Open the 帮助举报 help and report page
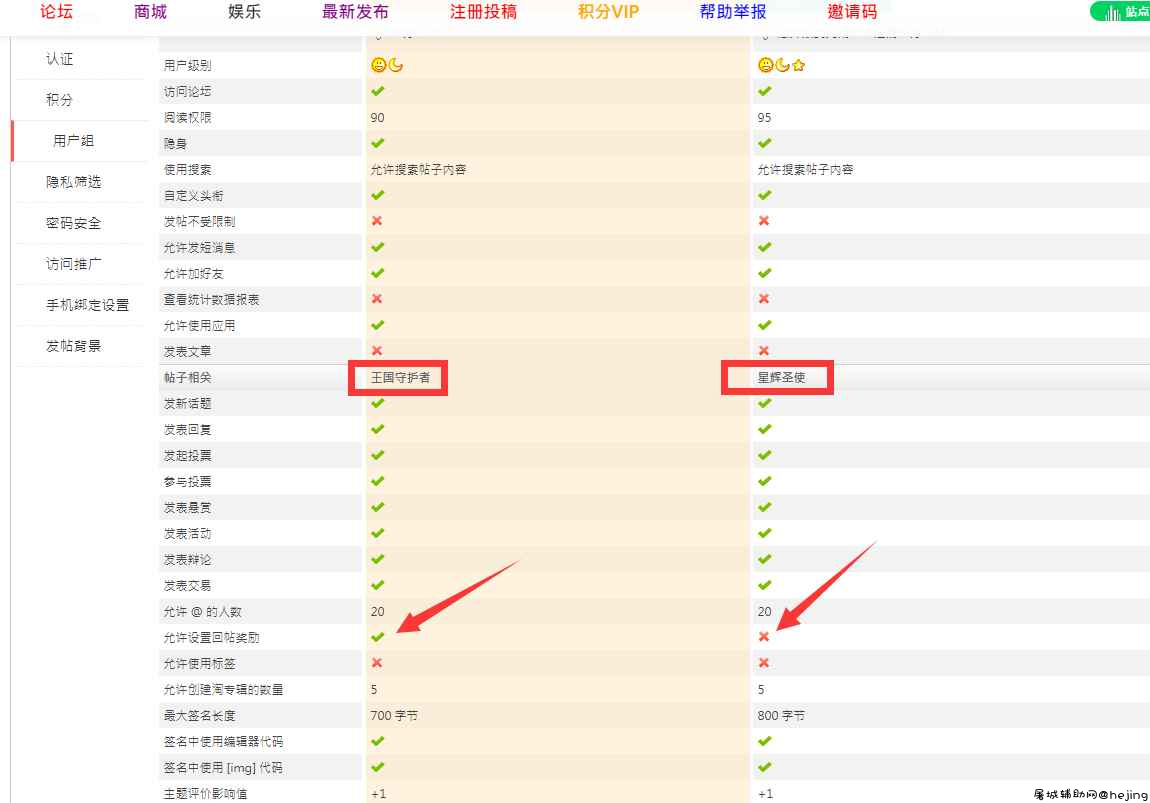 pyautogui.click(x=733, y=12)
